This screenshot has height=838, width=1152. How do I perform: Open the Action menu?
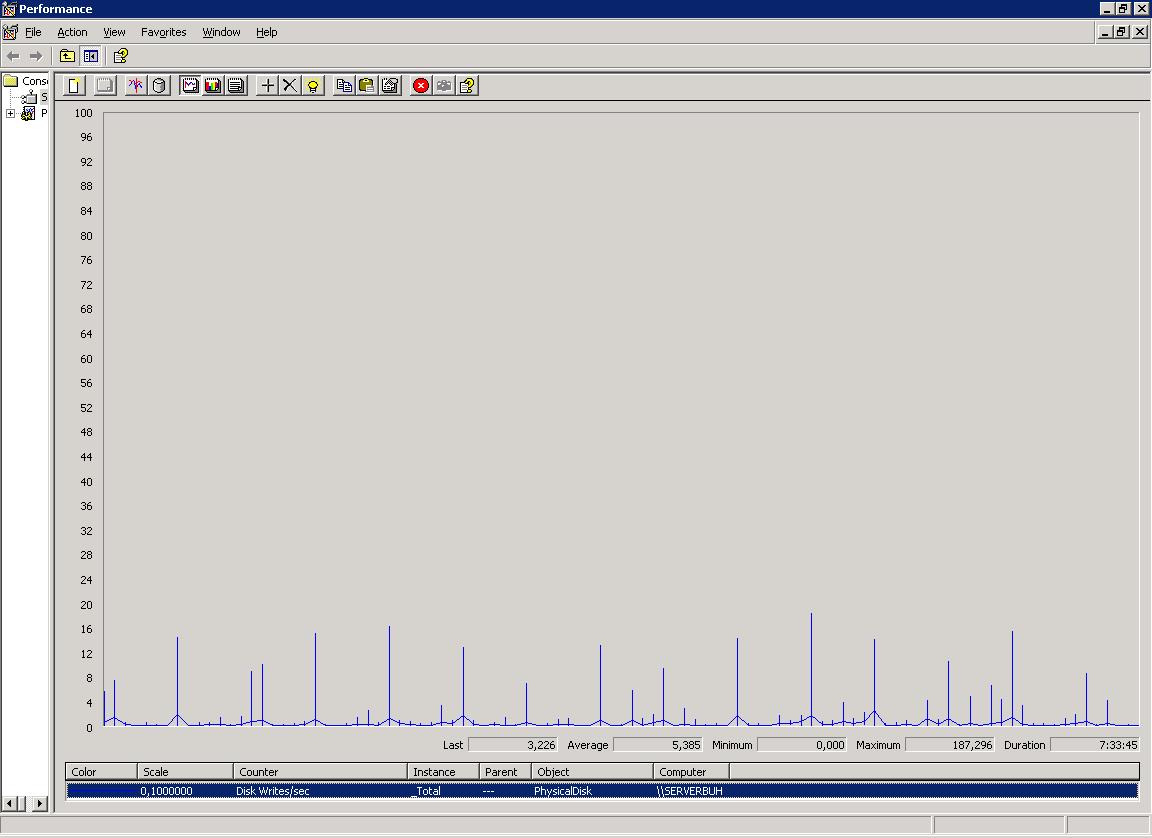click(x=72, y=32)
